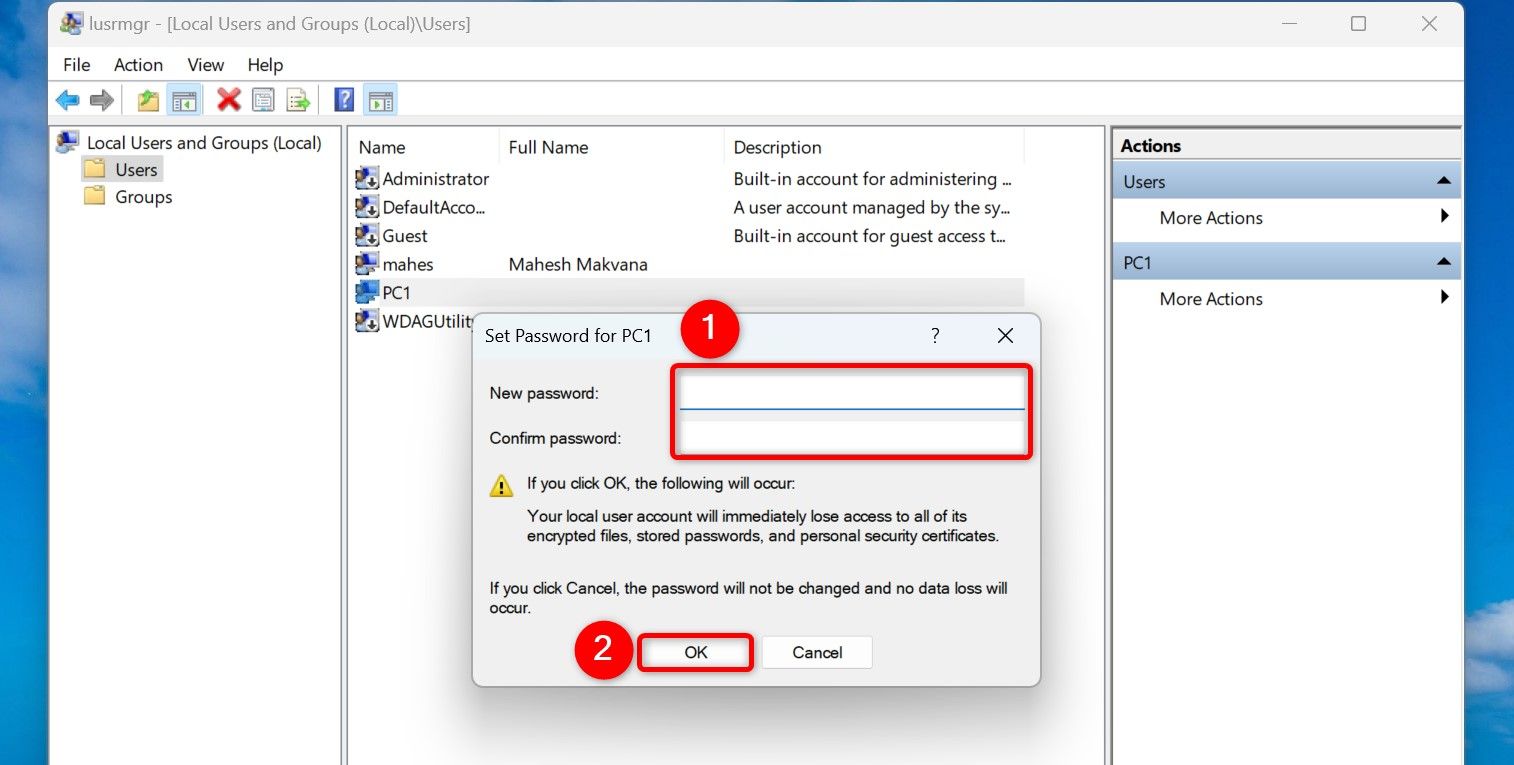This screenshot has width=1514, height=765.
Task: Toggle Show/Hide Console Tree toolbar icon
Action: pos(184,100)
